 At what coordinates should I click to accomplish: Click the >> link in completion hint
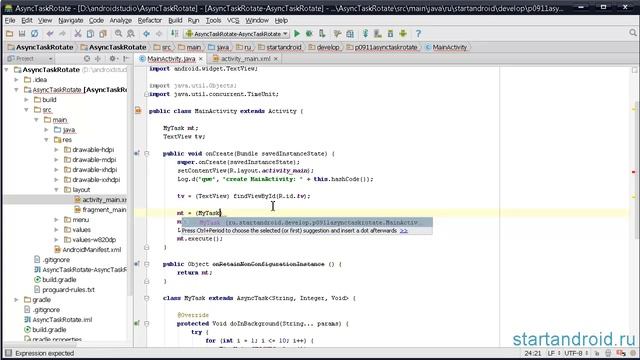(x=403, y=231)
